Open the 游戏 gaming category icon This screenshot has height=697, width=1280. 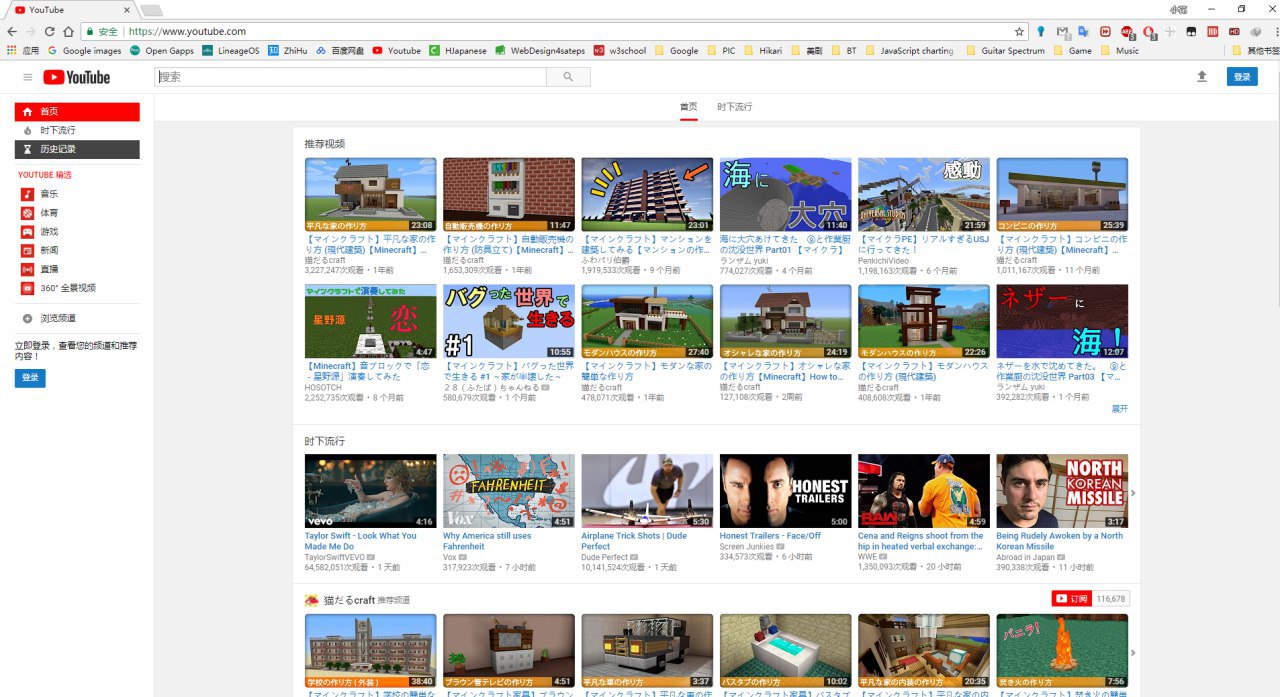click(x=28, y=232)
